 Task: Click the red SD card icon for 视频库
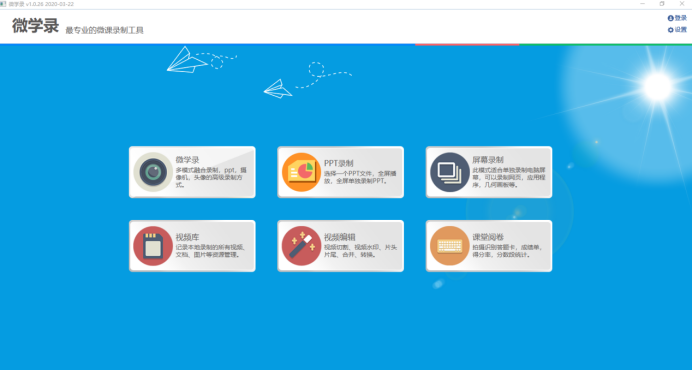[x=153, y=246]
